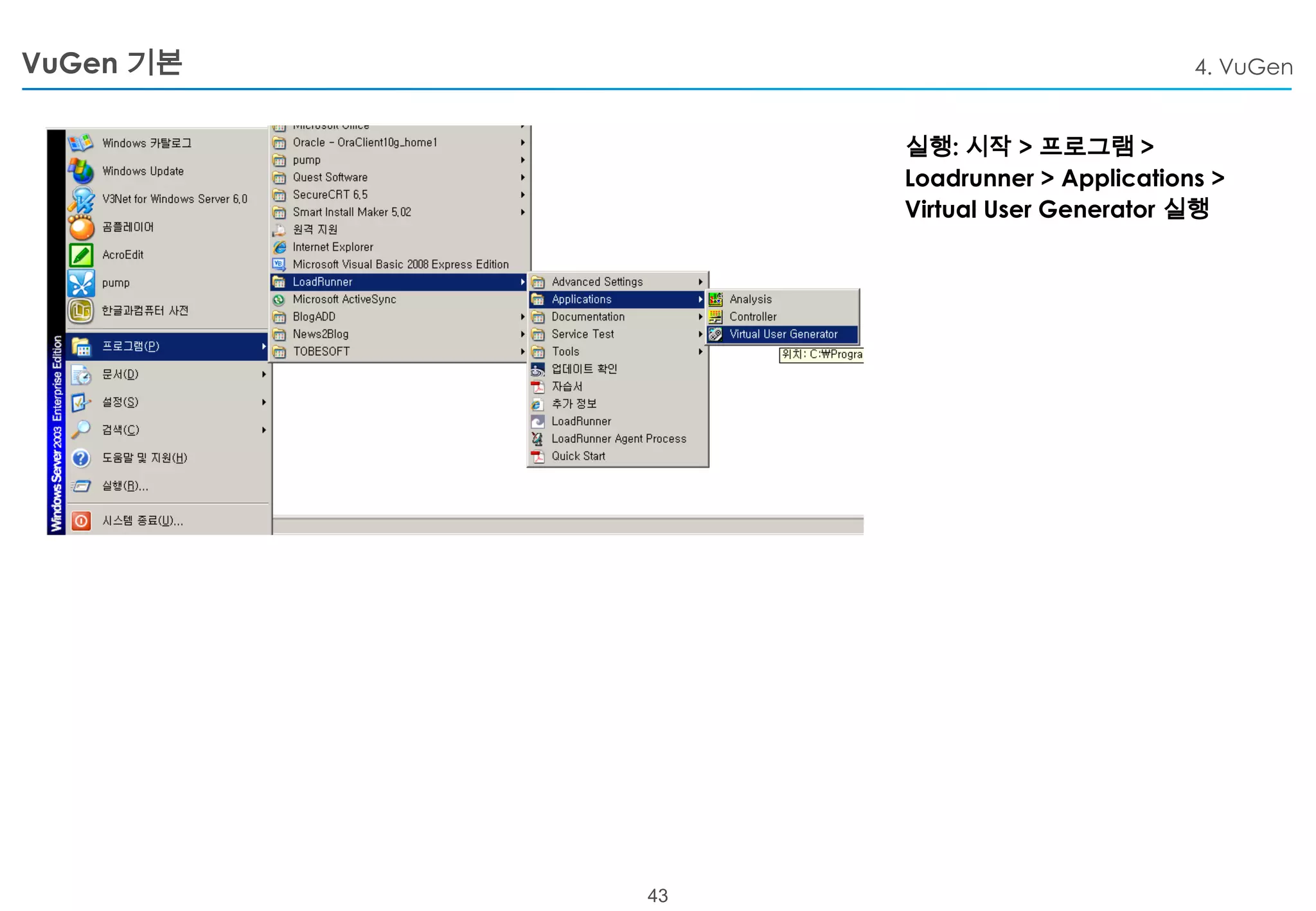Click the Controller application icon
This screenshot has height=911, width=1316.
(x=715, y=317)
